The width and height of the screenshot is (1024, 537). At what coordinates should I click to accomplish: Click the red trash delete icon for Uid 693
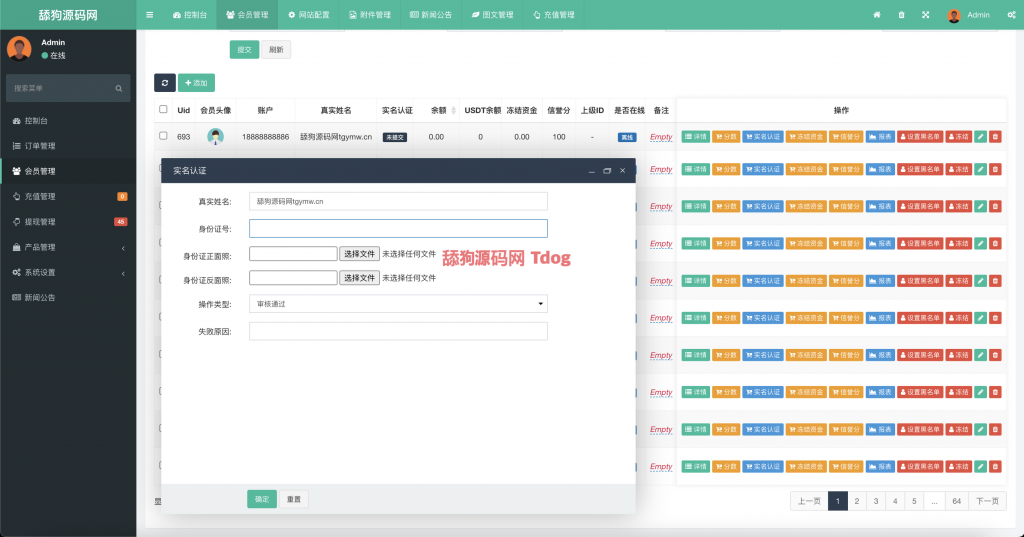pos(995,137)
